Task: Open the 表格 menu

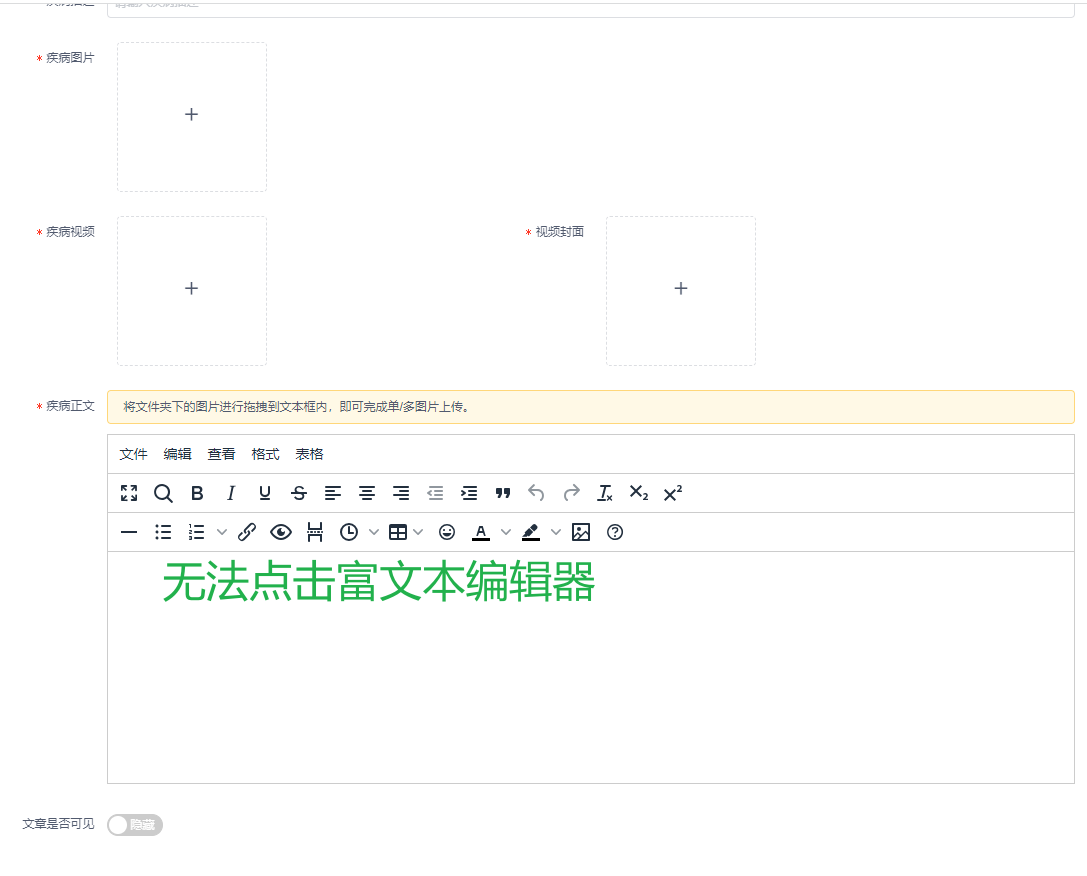Action: tap(309, 453)
